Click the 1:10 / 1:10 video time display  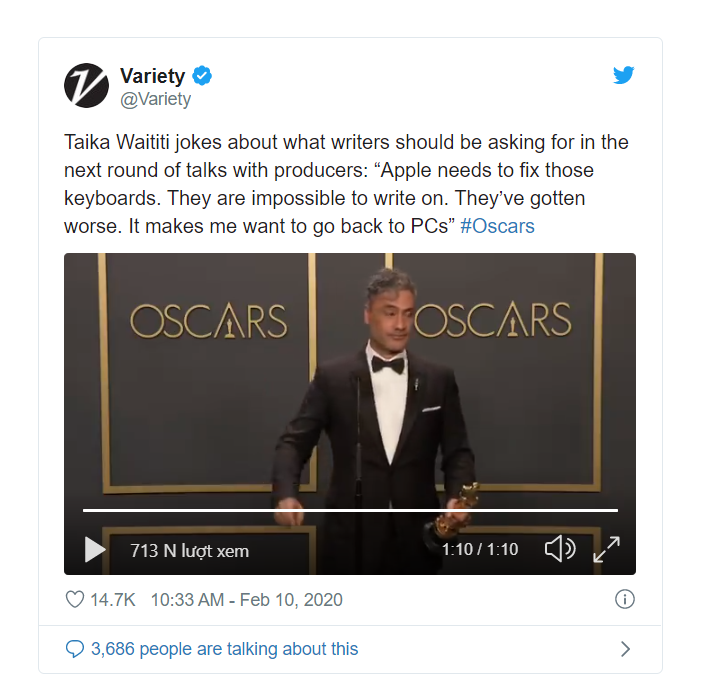480,549
